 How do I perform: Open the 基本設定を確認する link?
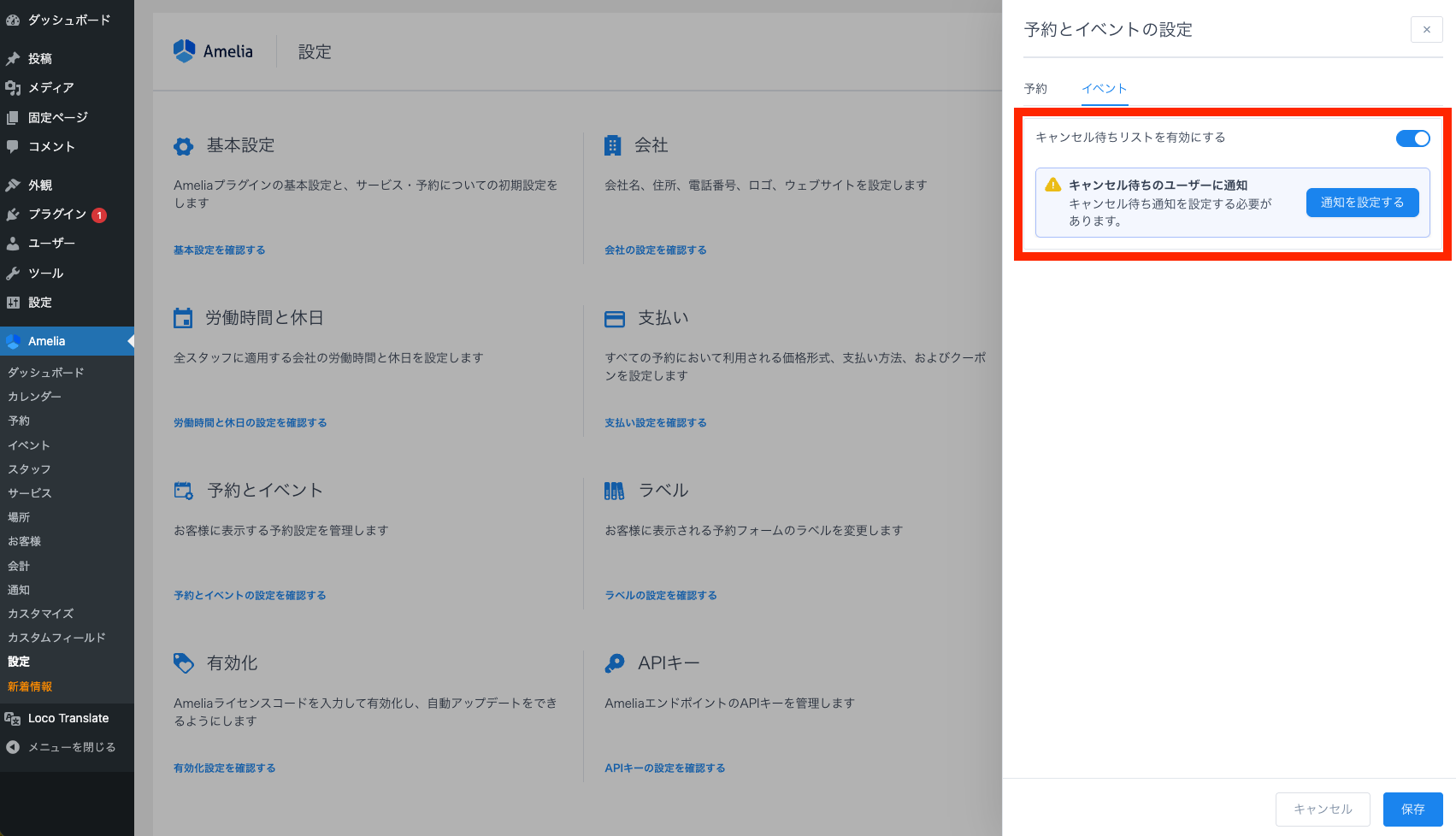(x=219, y=250)
